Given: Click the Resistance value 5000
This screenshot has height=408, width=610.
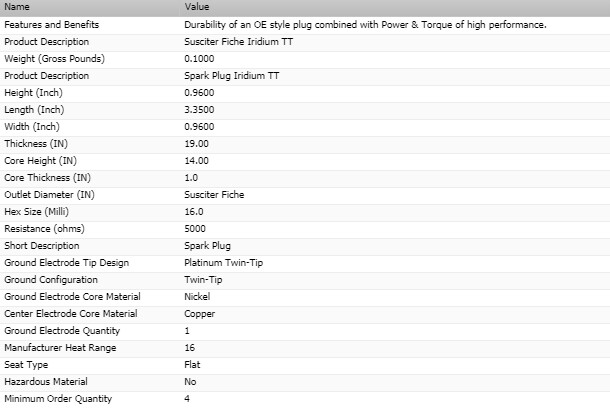Looking at the screenshot, I should [x=195, y=228].
